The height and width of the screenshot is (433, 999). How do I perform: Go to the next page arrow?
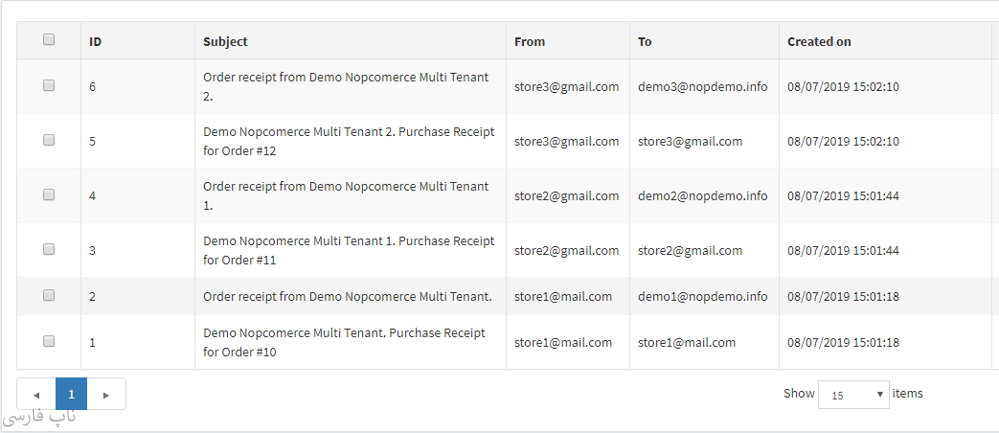click(x=106, y=394)
